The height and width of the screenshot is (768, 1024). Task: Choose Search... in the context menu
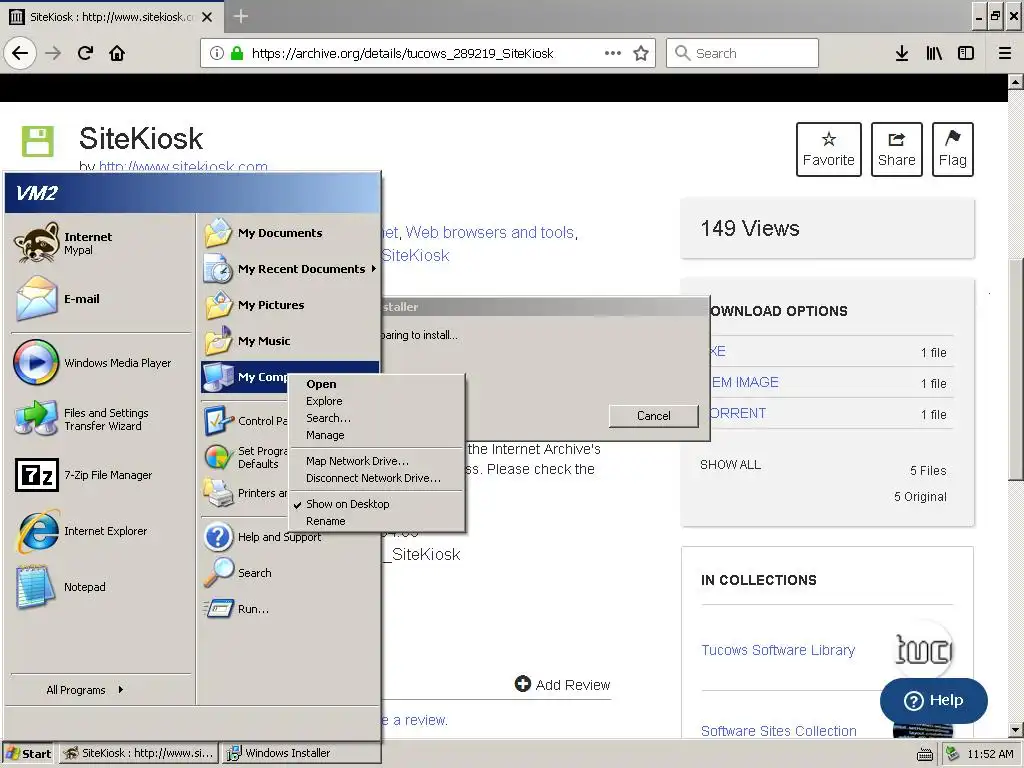click(376, 418)
